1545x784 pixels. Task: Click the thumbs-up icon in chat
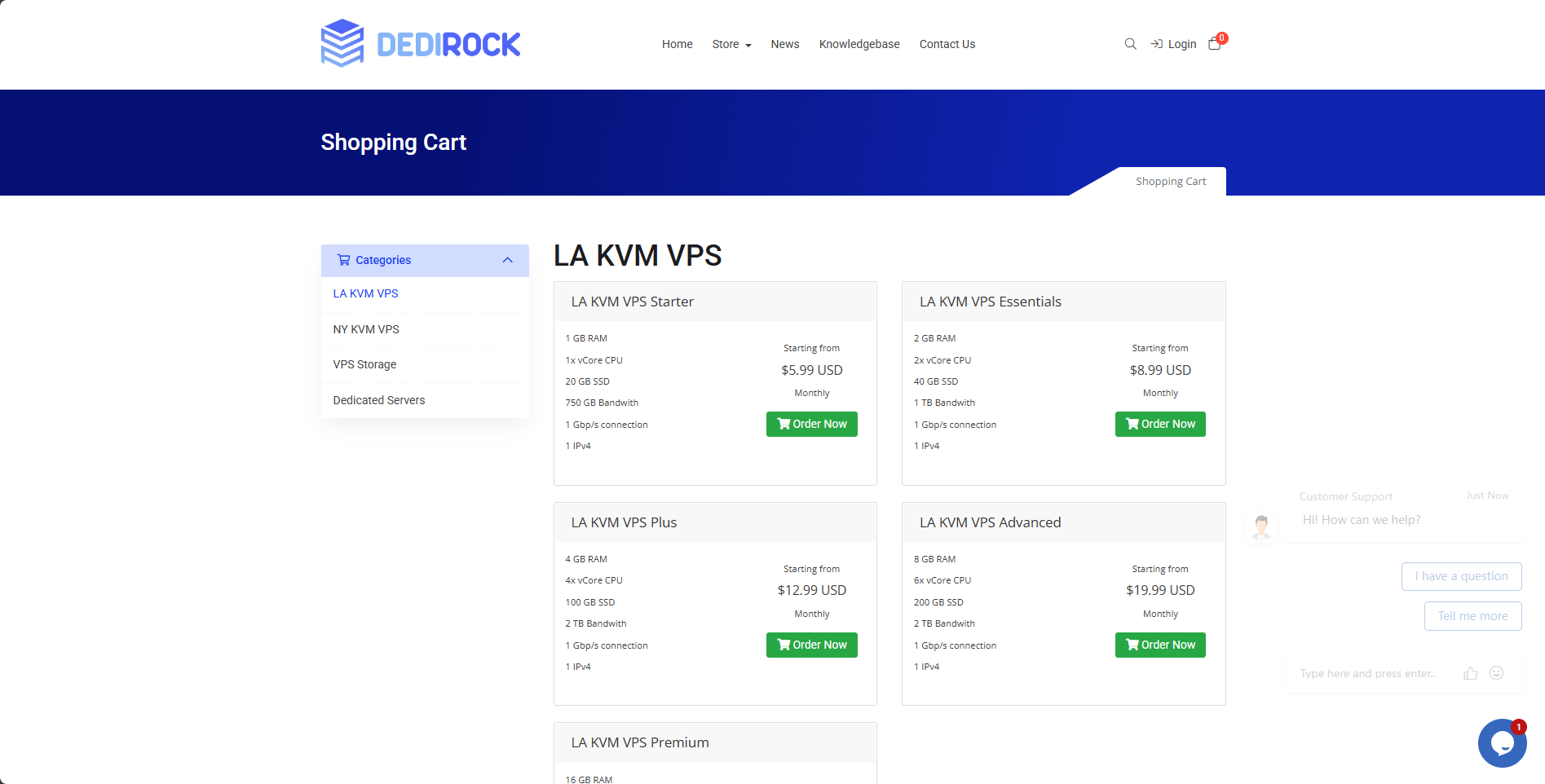tap(1471, 673)
